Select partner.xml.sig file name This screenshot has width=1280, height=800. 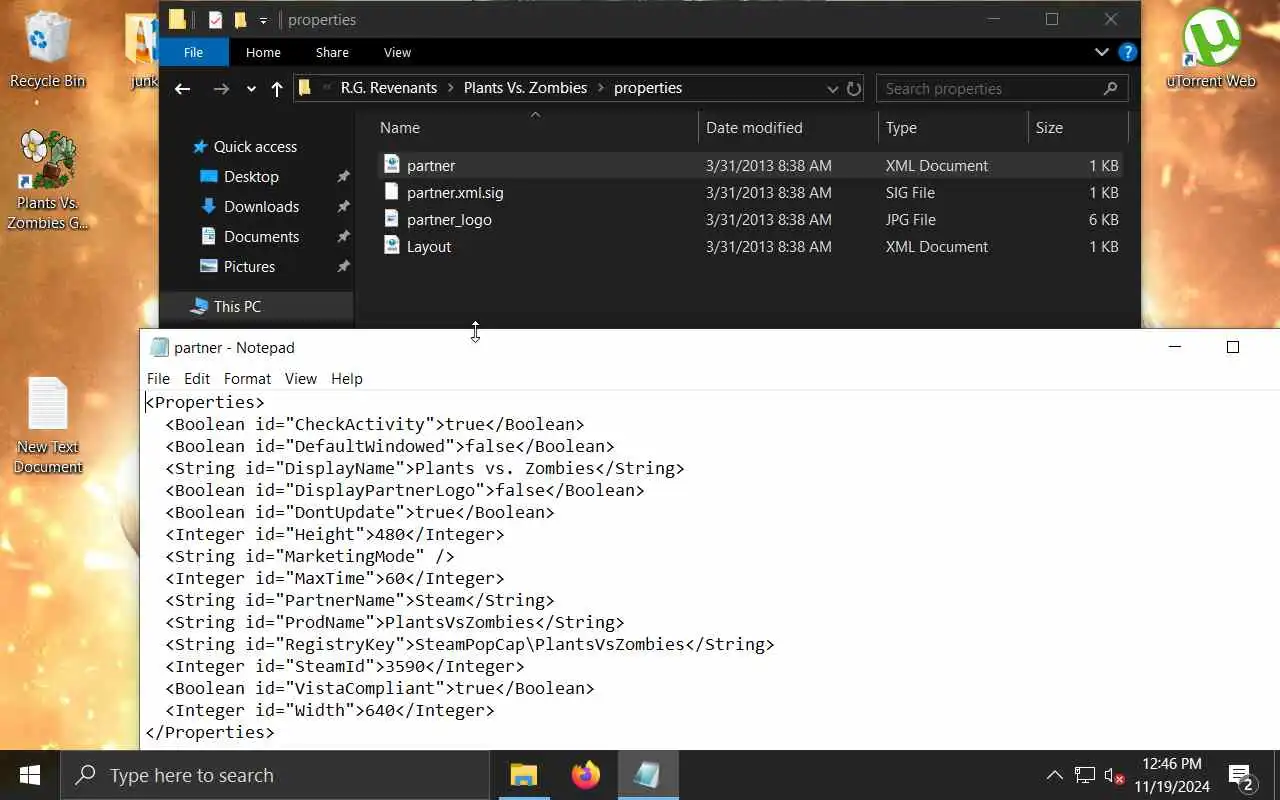pos(455,192)
